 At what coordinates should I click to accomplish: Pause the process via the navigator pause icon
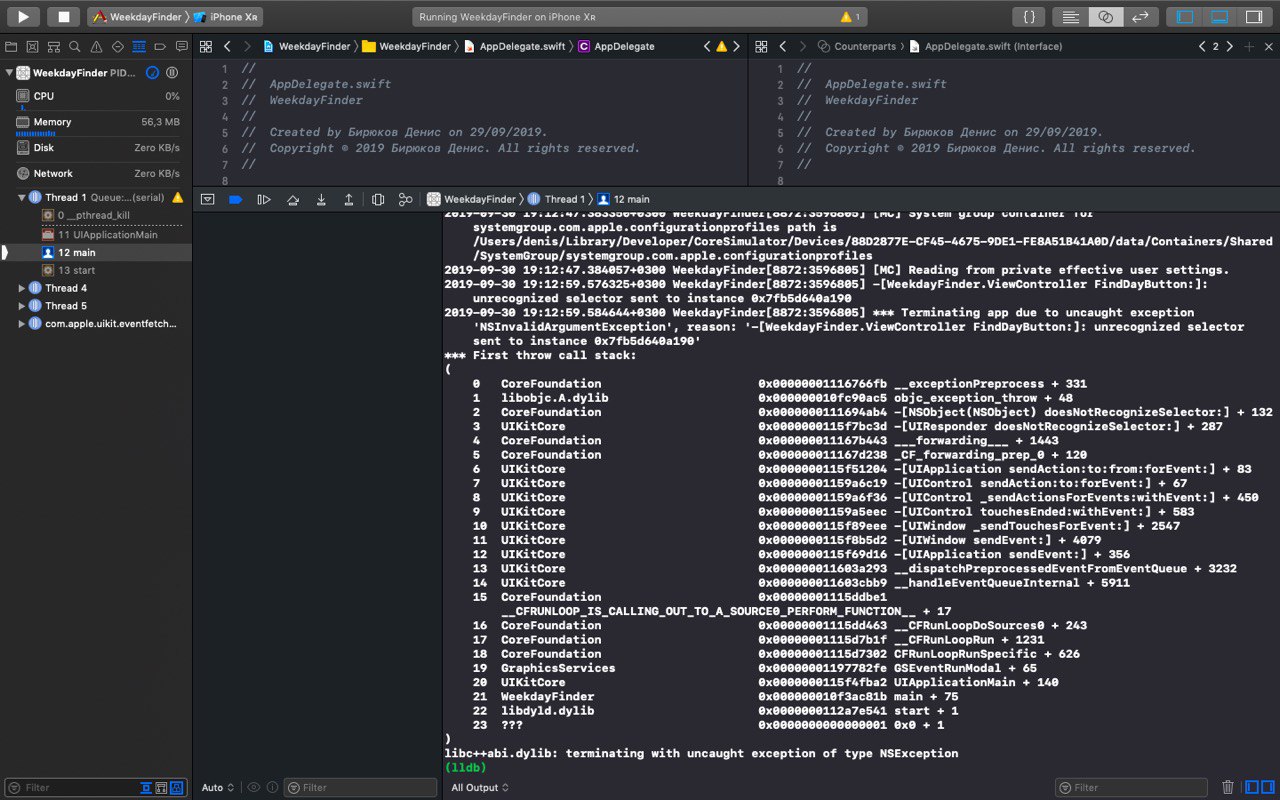tap(172, 73)
